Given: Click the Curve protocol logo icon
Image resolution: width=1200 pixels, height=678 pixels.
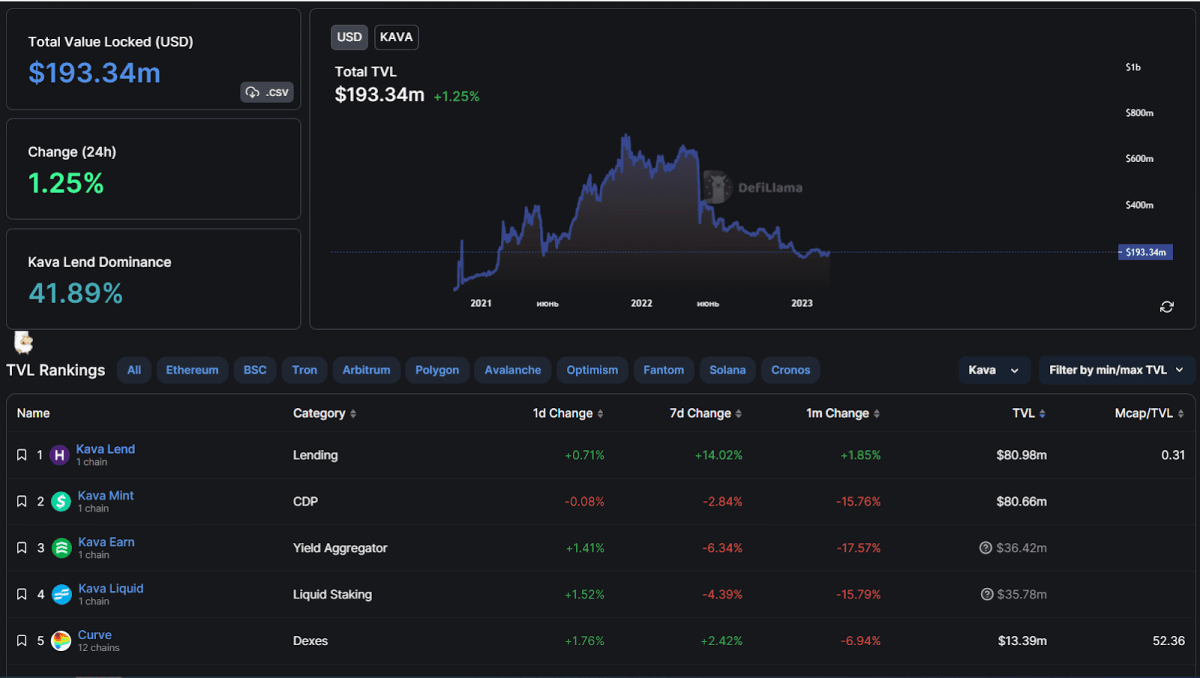Looking at the screenshot, I should 61,641.
